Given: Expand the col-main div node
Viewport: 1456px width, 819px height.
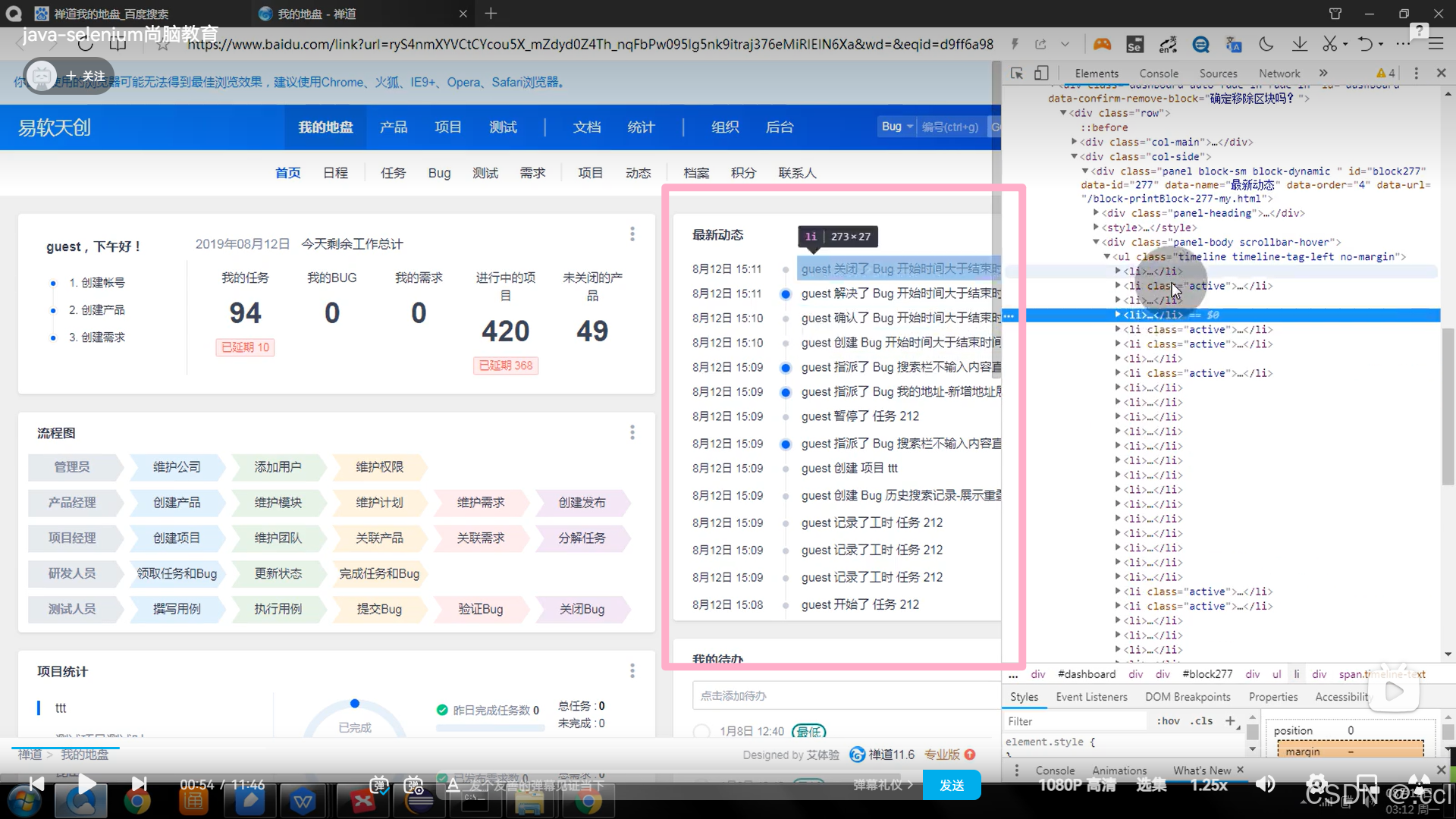Looking at the screenshot, I should pyautogui.click(x=1074, y=142).
